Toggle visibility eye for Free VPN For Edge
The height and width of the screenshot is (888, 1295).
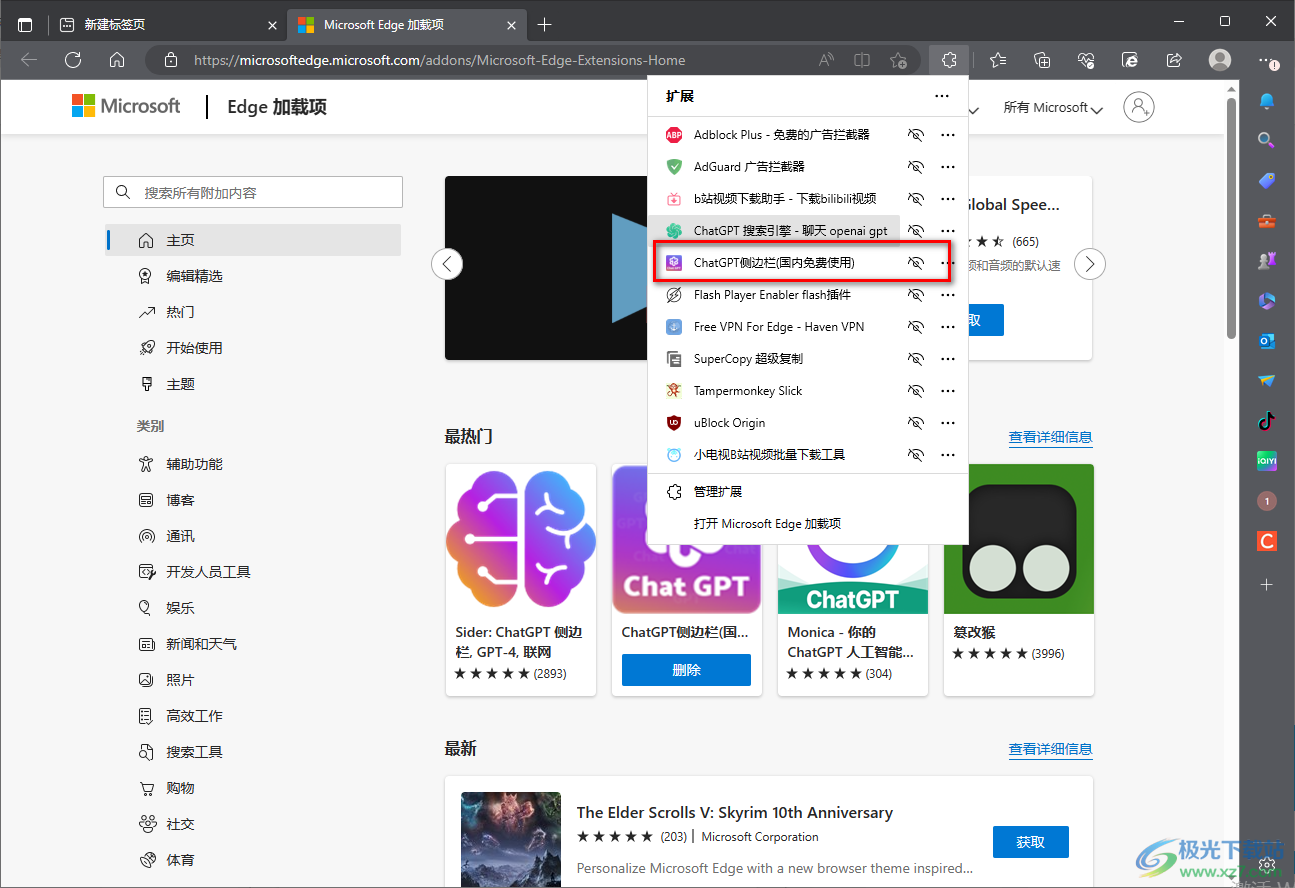pyautogui.click(x=915, y=327)
